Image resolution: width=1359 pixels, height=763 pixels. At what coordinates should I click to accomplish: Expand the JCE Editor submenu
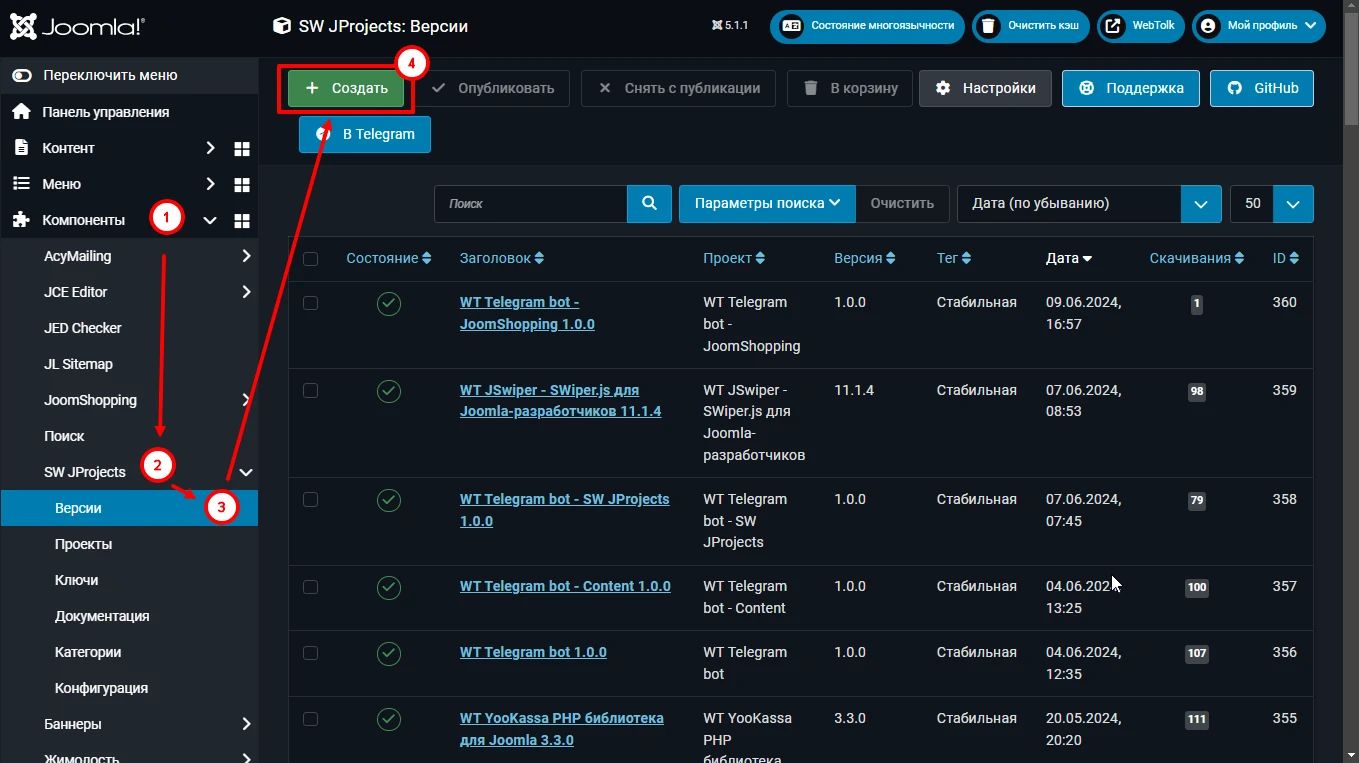point(246,292)
